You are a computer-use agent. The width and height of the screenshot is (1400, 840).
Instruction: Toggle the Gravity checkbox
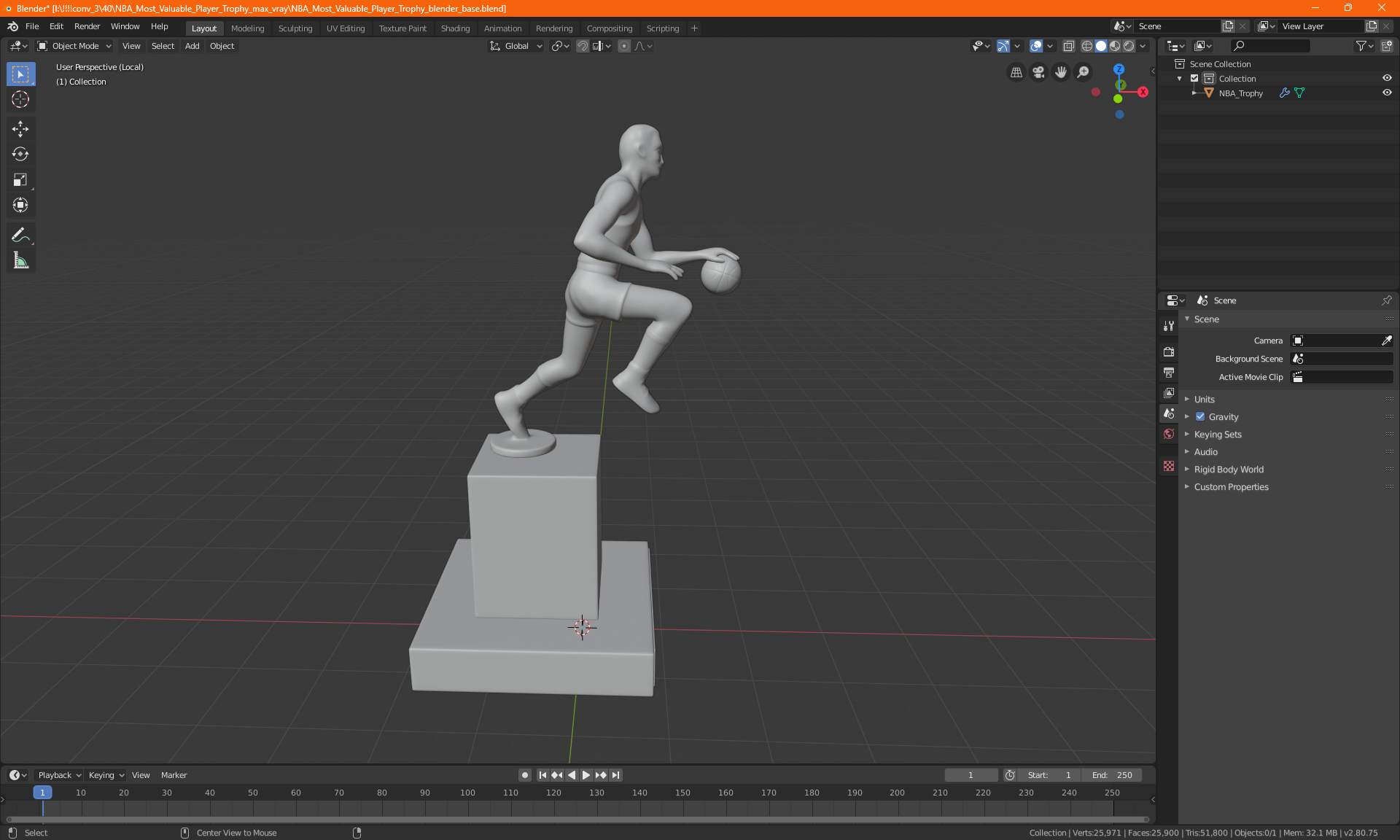coord(1200,417)
